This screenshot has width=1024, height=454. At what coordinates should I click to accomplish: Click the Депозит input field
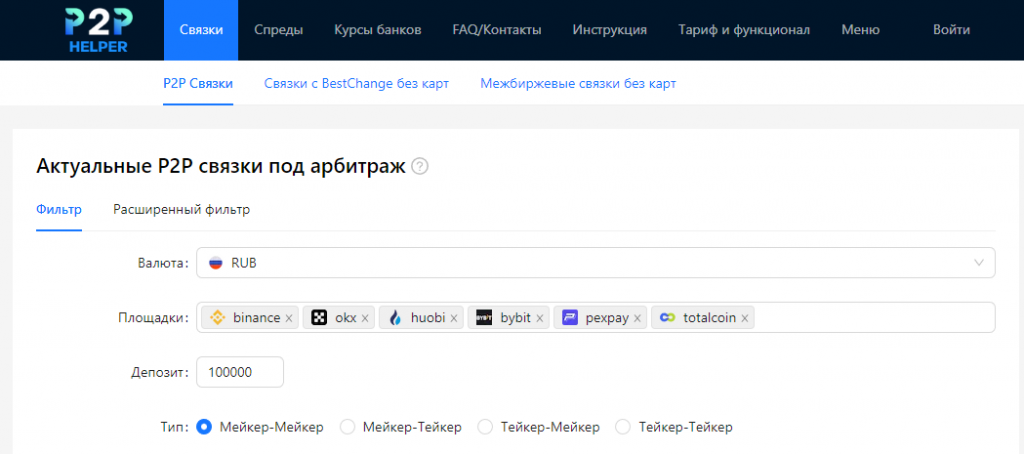coord(240,372)
